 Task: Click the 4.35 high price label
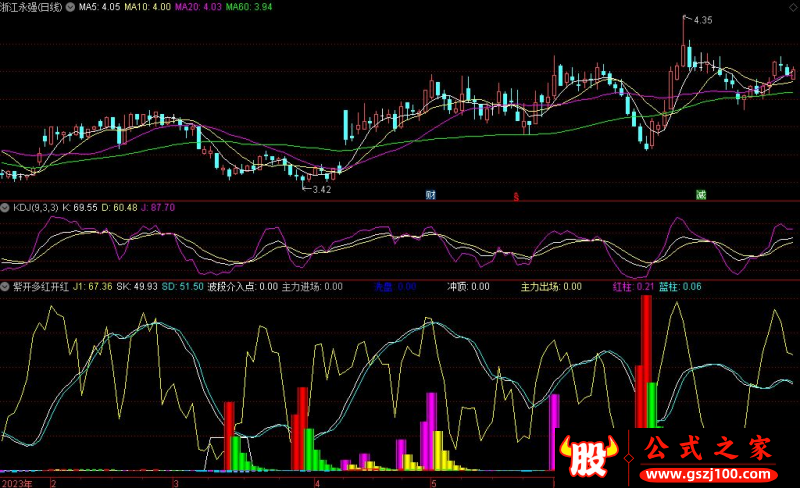(703, 20)
